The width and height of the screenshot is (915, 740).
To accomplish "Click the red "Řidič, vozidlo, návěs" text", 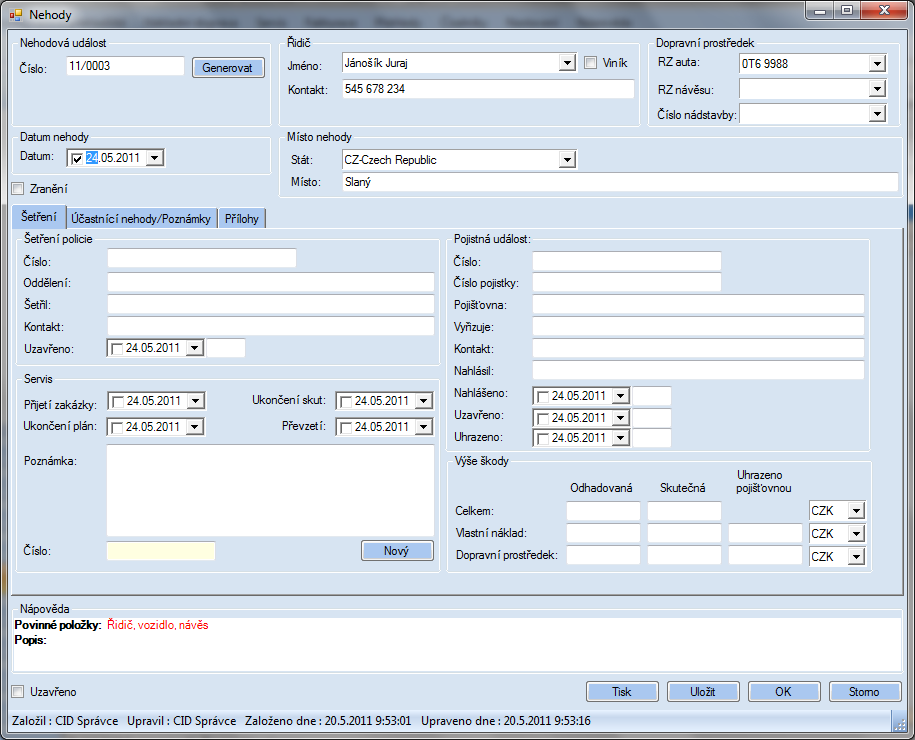I will click(158, 625).
